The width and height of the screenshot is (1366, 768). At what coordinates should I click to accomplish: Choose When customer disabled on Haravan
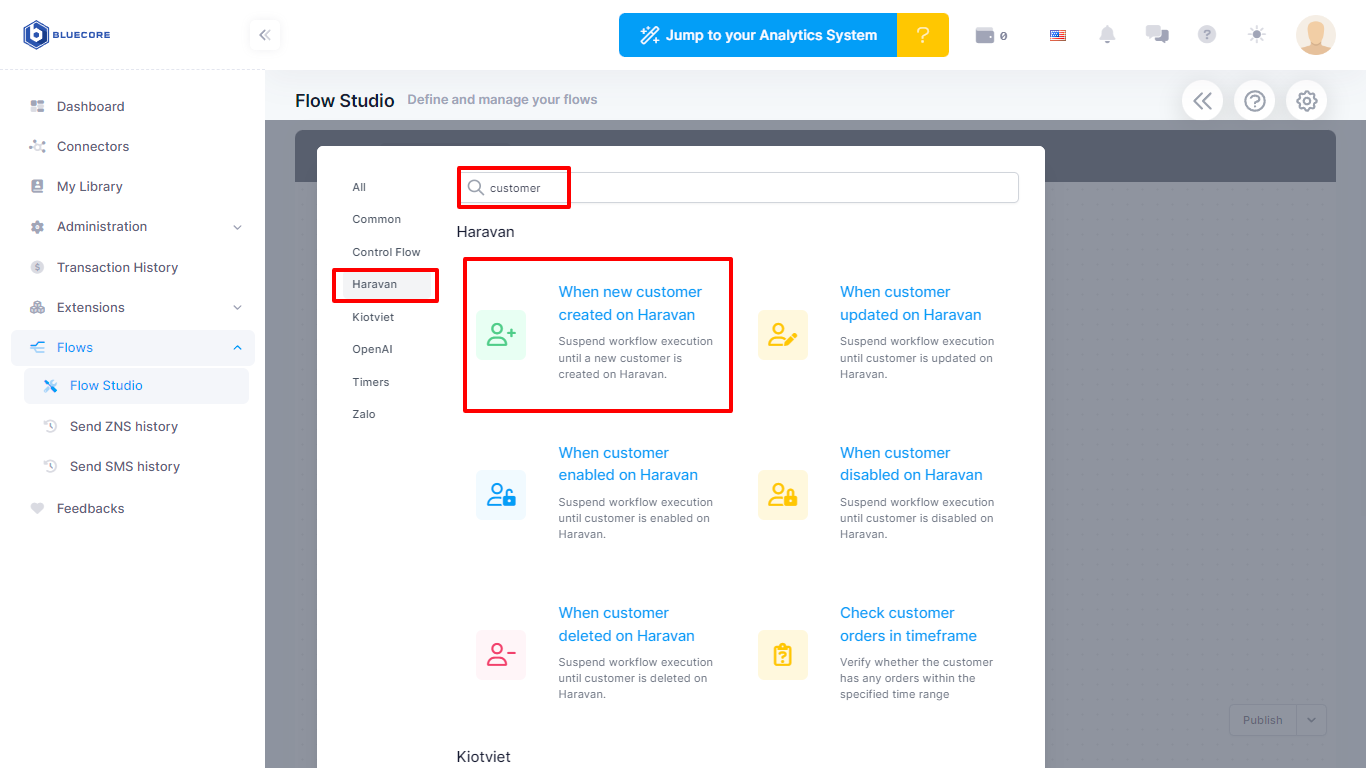[x=880, y=494]
